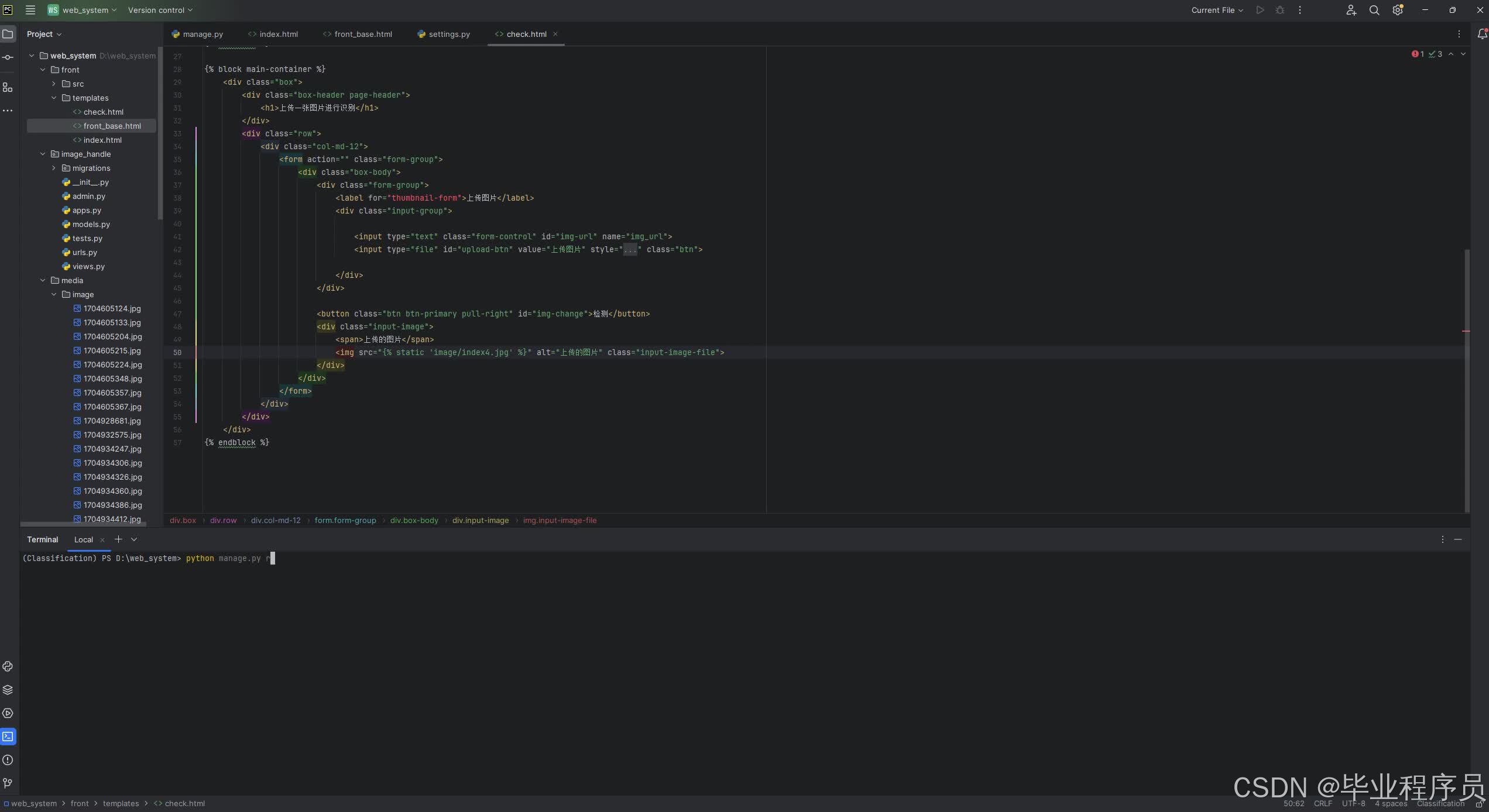Open the Problems tool window icon
1489x812 pixels.
coord(8,760)
